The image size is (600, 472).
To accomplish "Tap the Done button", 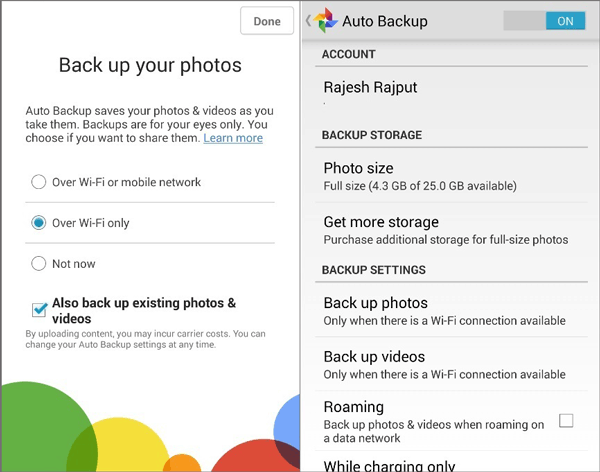I will coord(267,21).
